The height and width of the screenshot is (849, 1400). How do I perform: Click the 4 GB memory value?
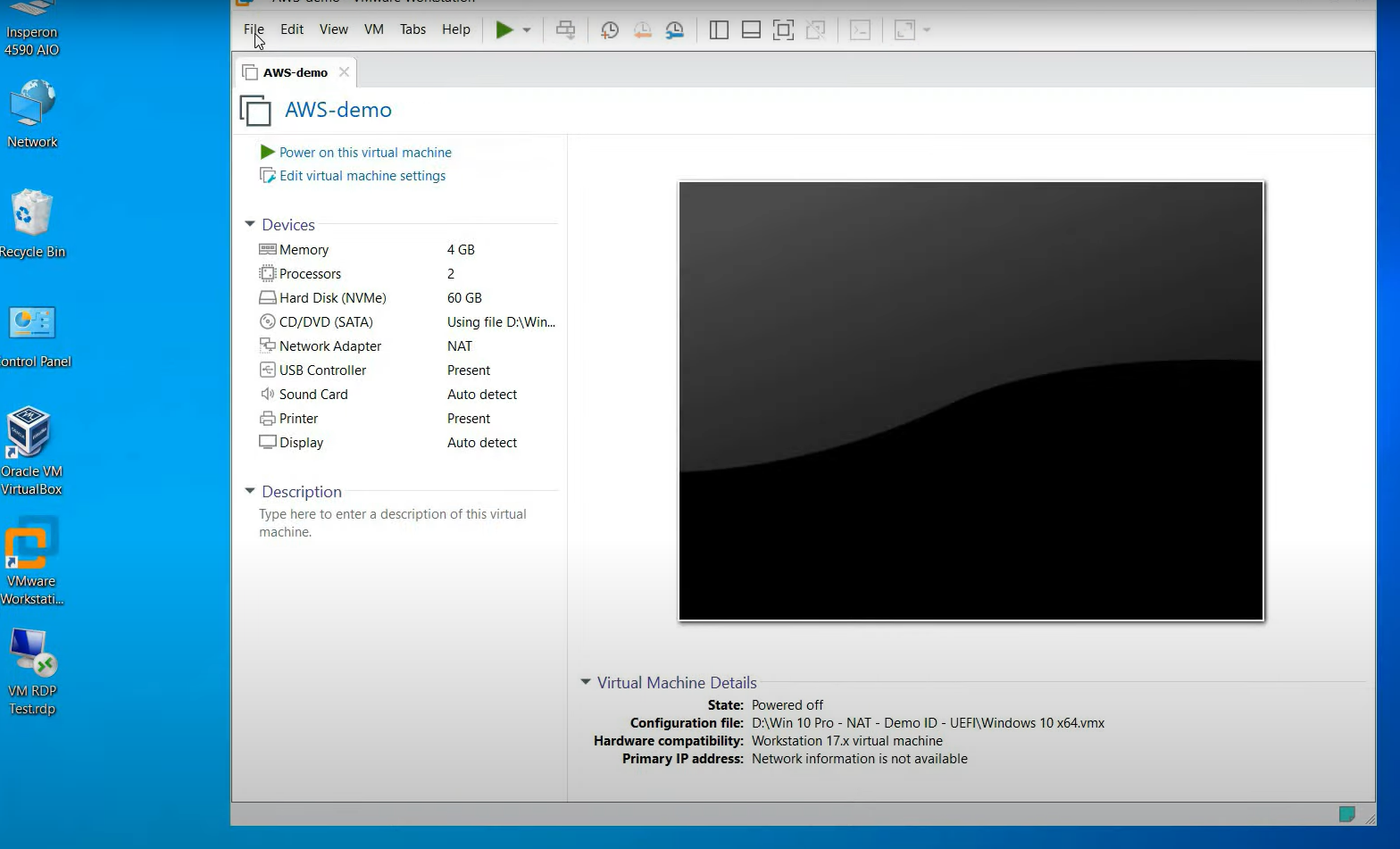coord(461,250)
